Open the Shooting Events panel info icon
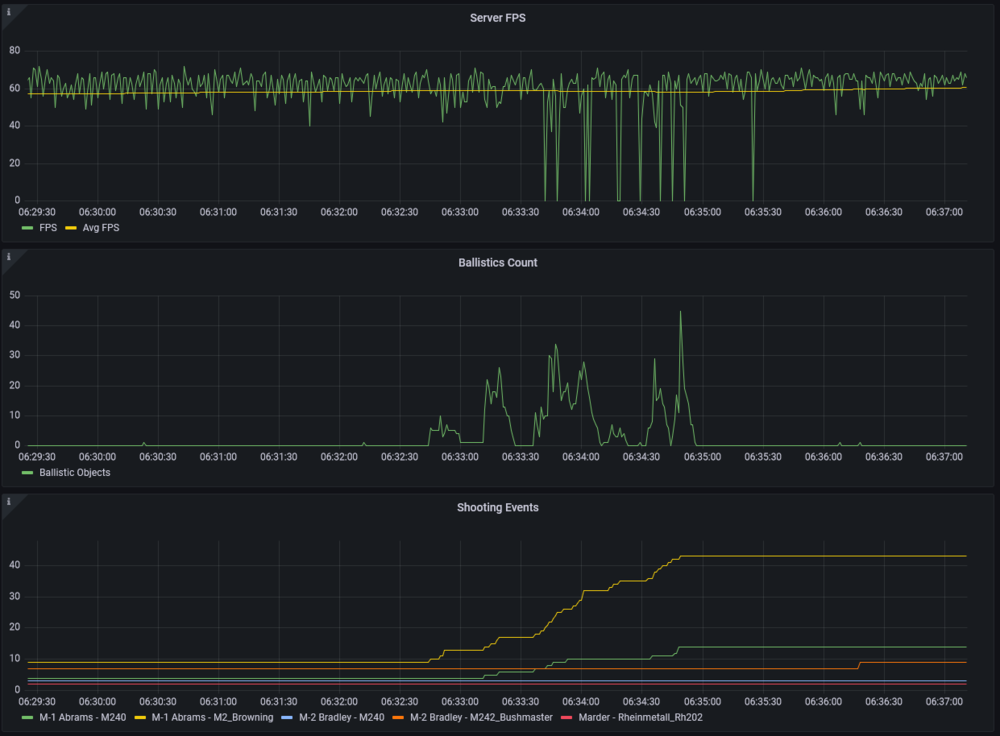This screenshot has height=736, width=1000. 8,502
